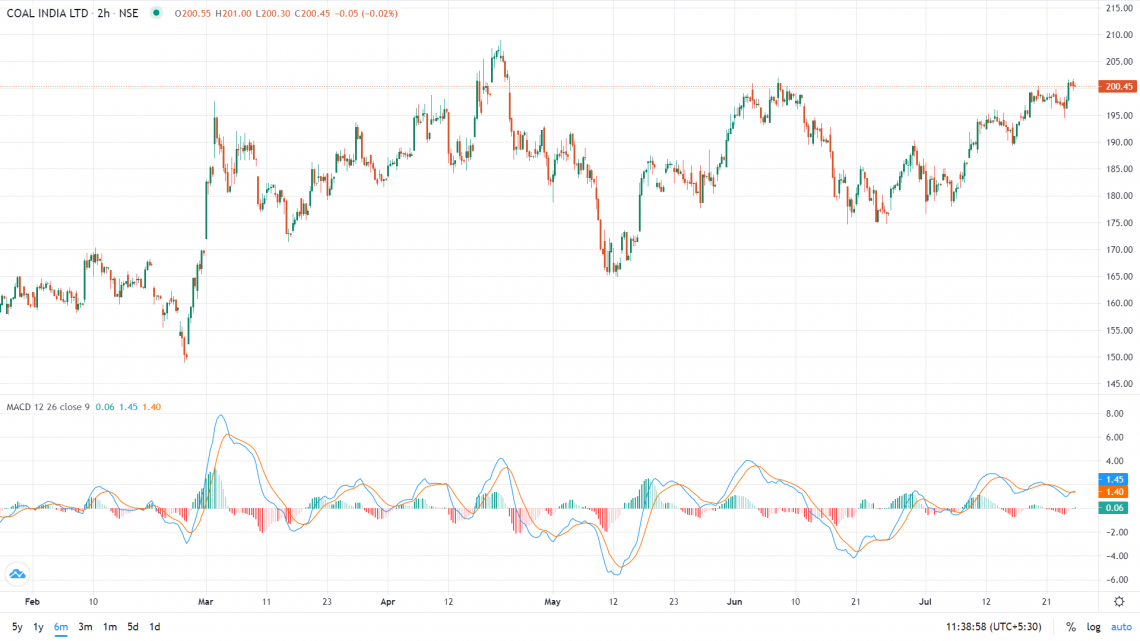Click the blue 1.45 MACD axis label
Image resolution: width=1140 pixels, height=641 pixels.
click(x=1113, y=480)
